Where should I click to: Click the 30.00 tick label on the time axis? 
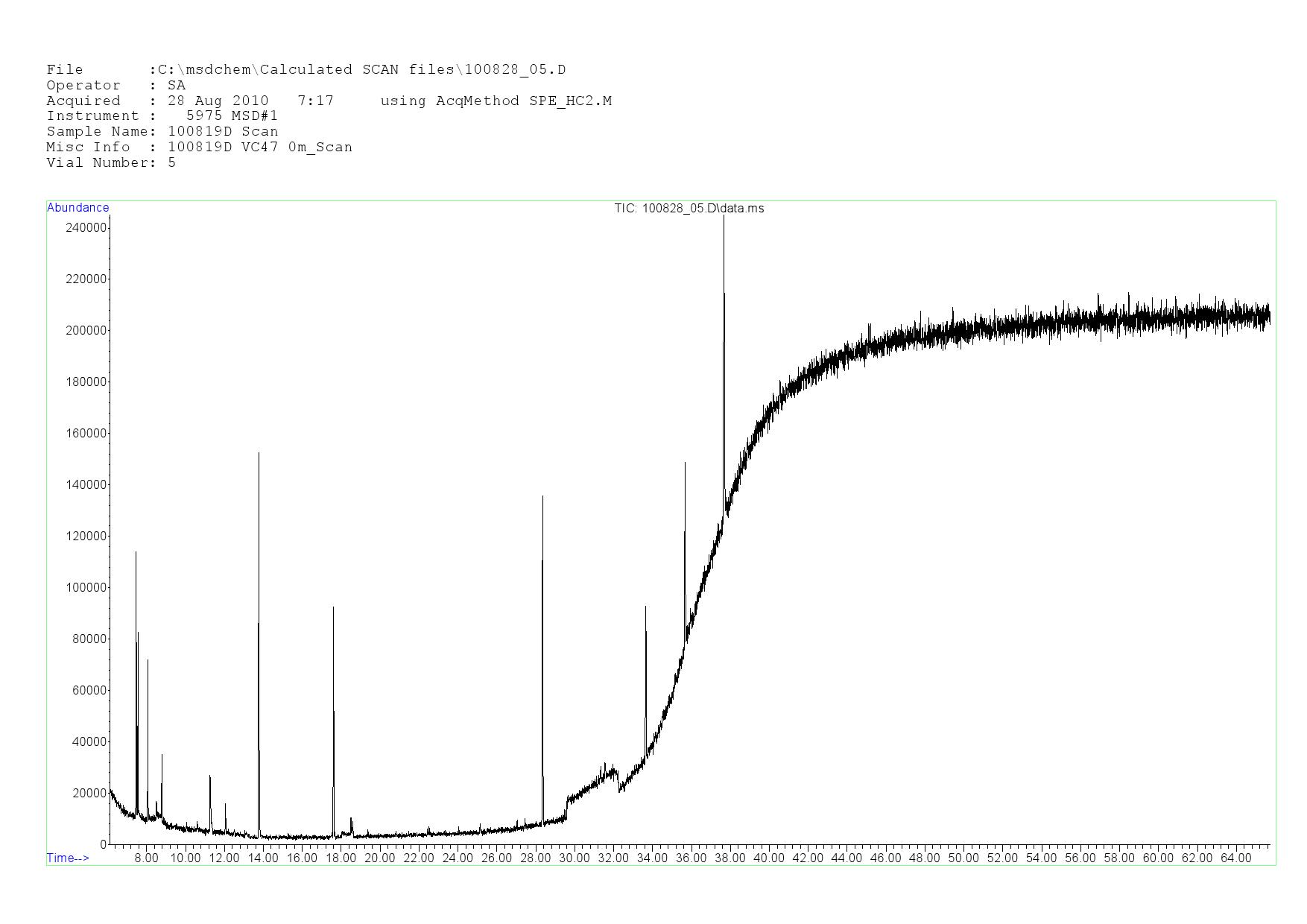coord(574,858)
